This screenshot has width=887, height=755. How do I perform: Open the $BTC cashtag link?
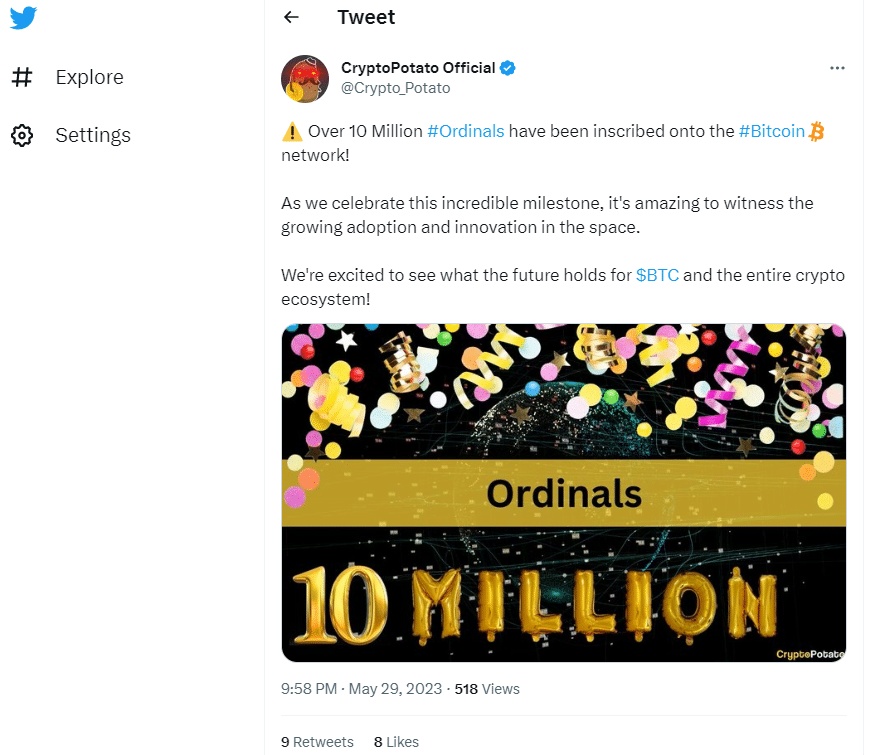(657, 275)
